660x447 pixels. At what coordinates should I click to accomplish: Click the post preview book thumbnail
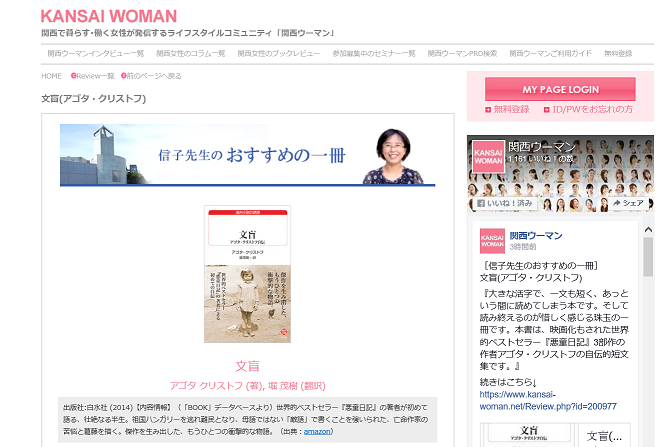click(529, 435)
